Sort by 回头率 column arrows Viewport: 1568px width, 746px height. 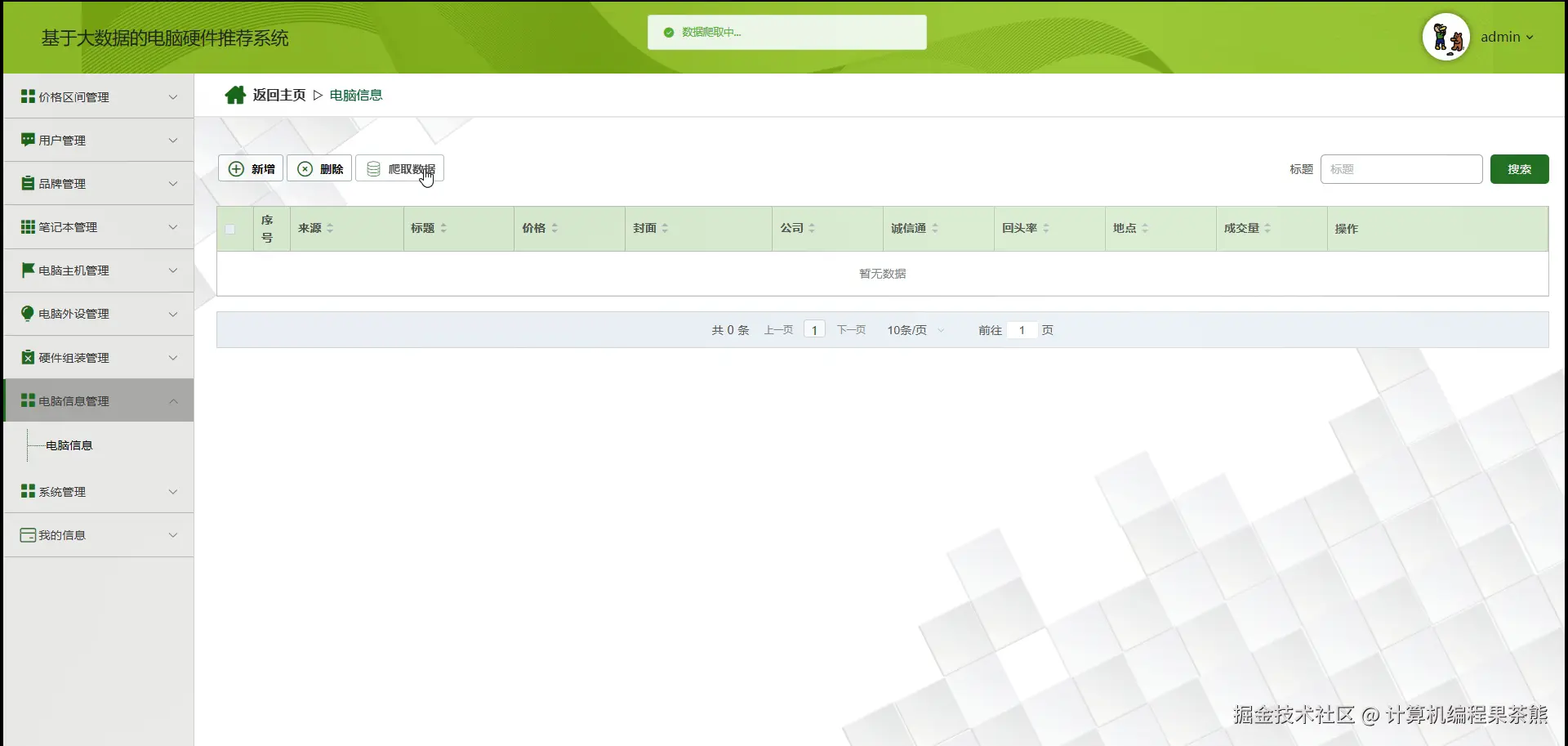[x=1046, y=229]
